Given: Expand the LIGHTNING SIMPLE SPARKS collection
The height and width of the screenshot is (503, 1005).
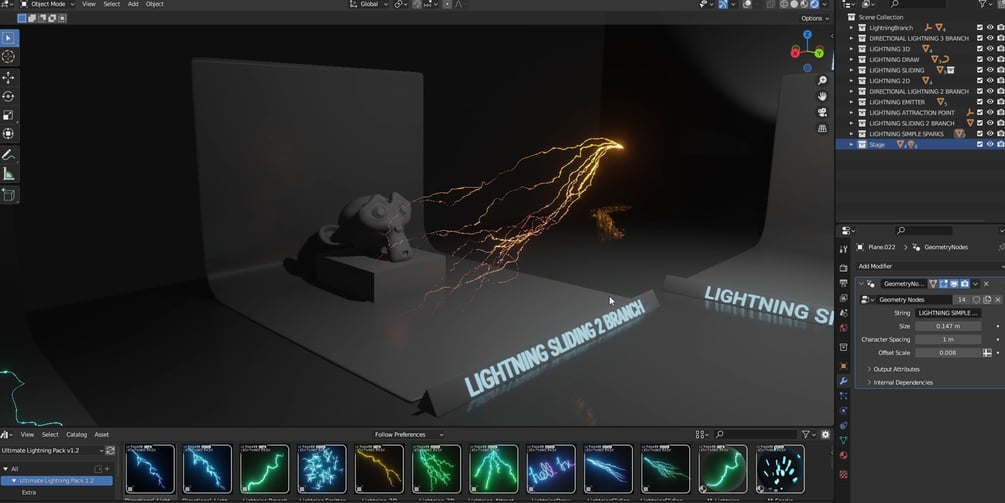Looking at the screenshot, I should point(851,134).
